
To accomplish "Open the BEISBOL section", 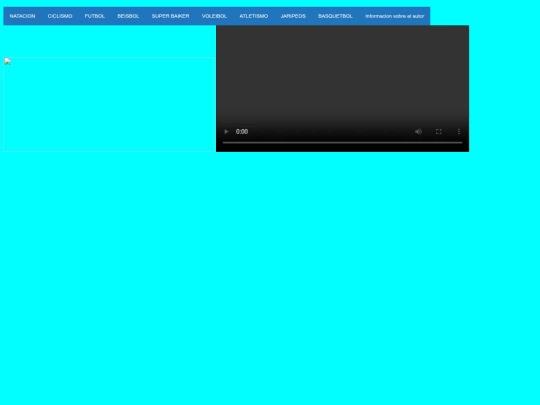I will pyautogui.click(x=128, y=16).
